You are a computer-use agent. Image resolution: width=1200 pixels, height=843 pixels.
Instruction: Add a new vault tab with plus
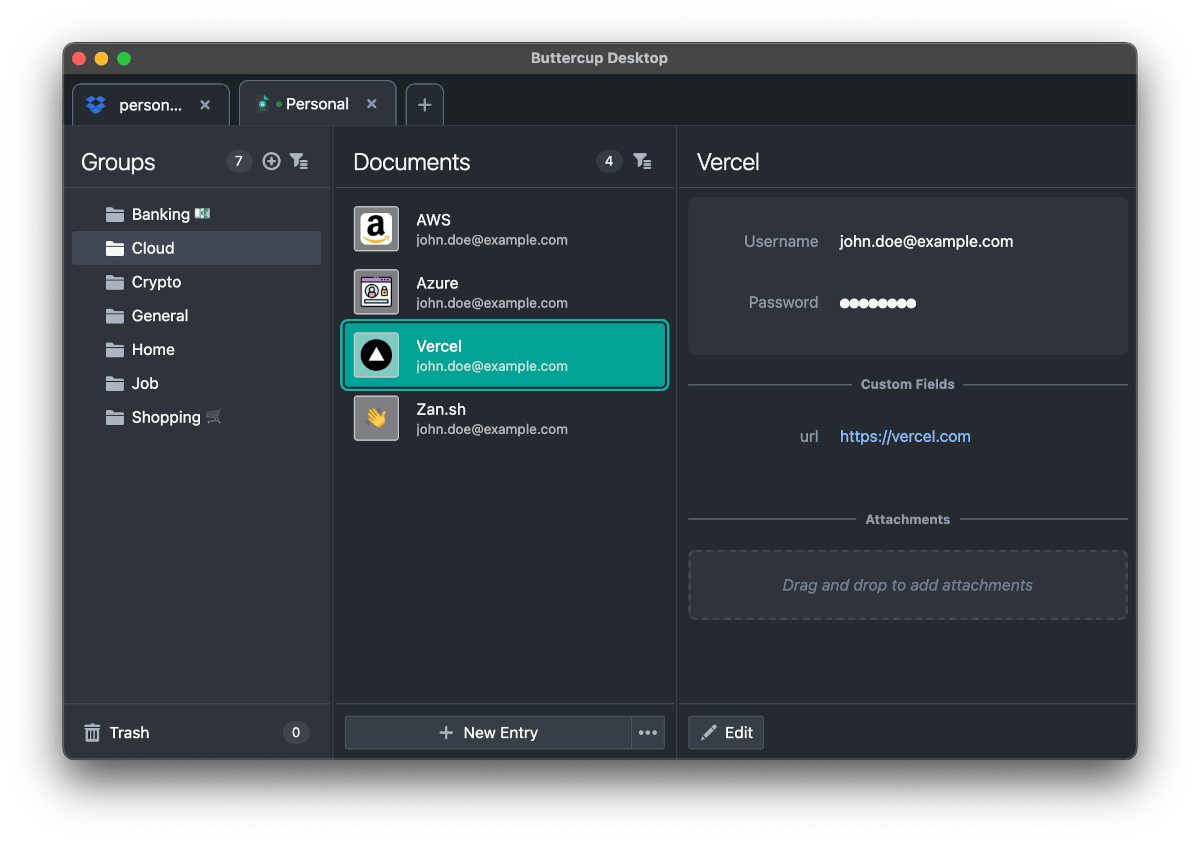tap(424, 105)
